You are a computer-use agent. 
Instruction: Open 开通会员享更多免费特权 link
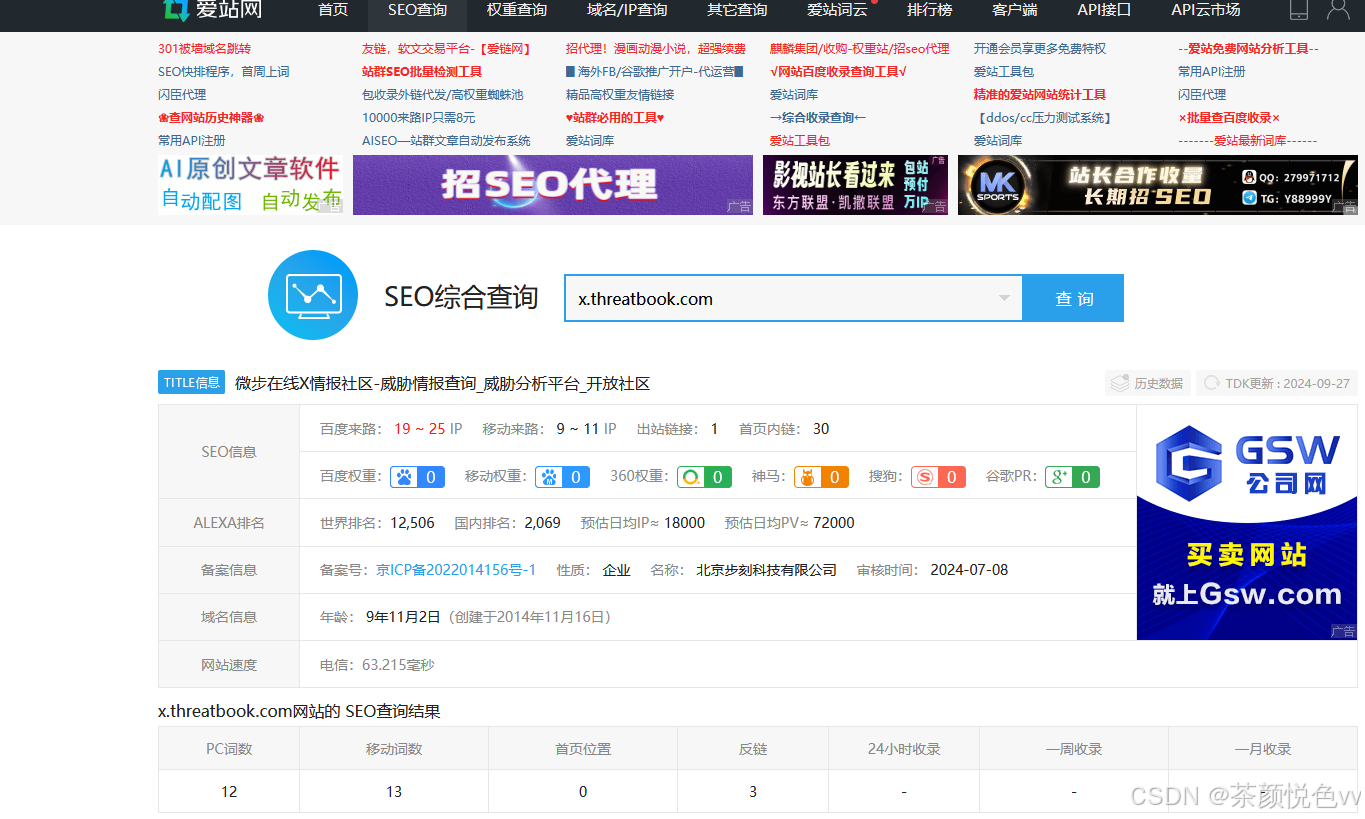coord(1040,49)
